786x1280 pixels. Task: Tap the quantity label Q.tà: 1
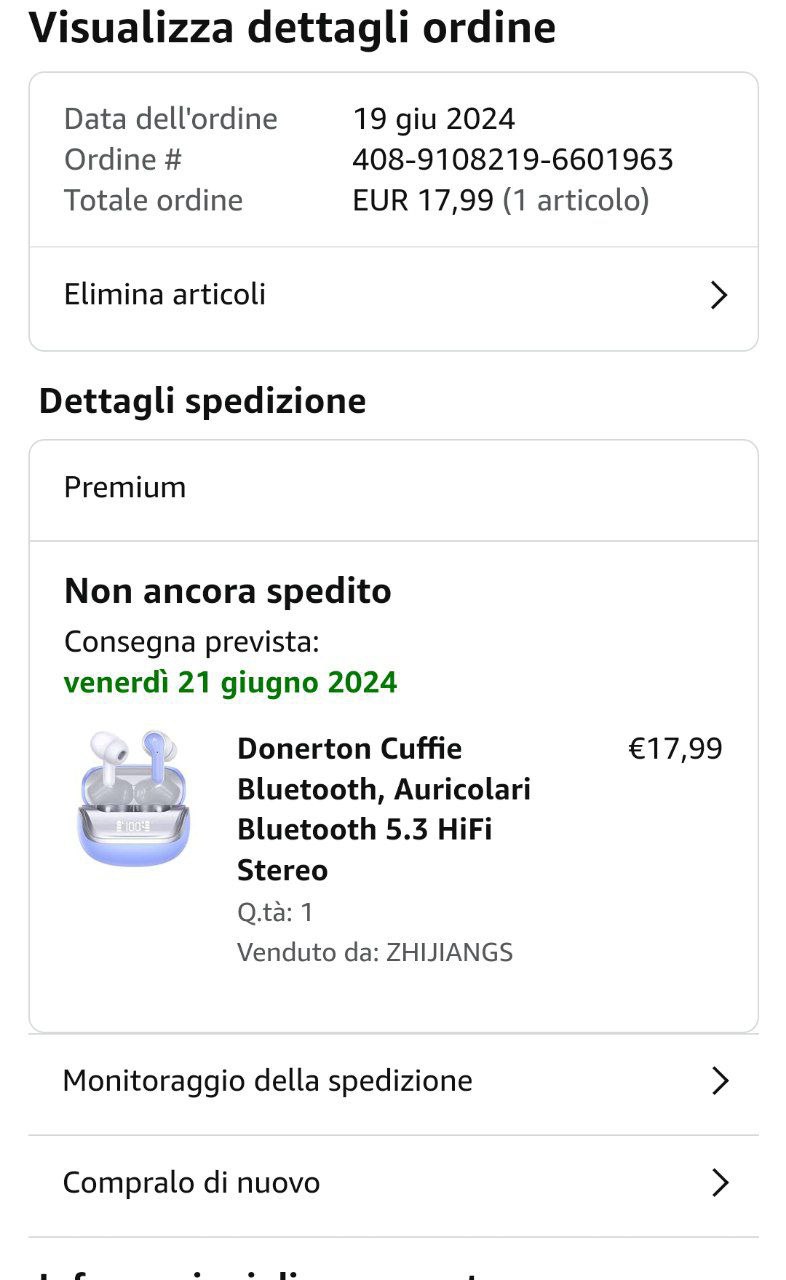click(275, 912)
